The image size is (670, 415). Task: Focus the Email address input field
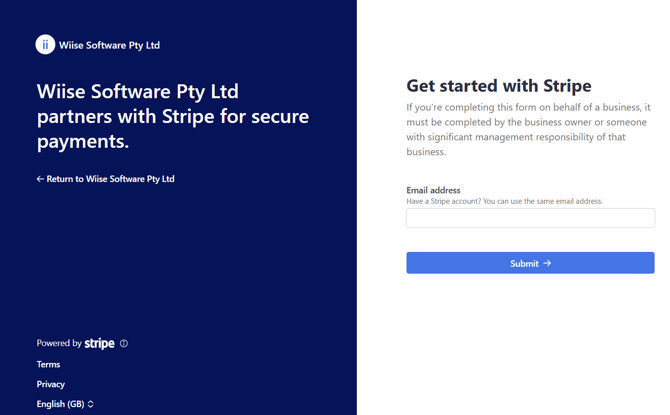(530, 218)
